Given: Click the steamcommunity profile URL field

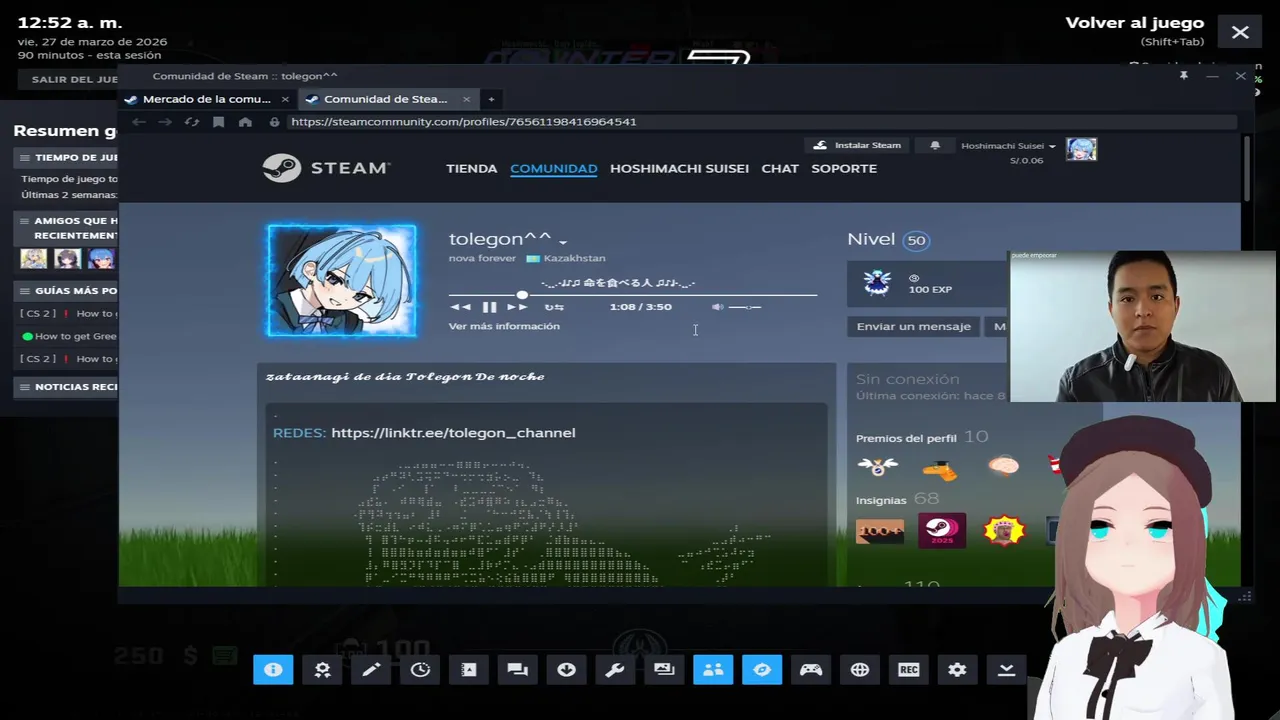Looking at the screenshot, I should [x=760, y=122].
